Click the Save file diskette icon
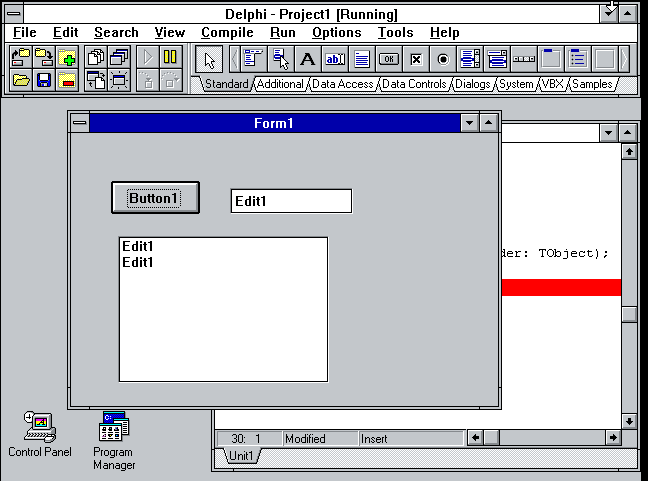This screenshot has width=648, height=481. coord(44,81)
